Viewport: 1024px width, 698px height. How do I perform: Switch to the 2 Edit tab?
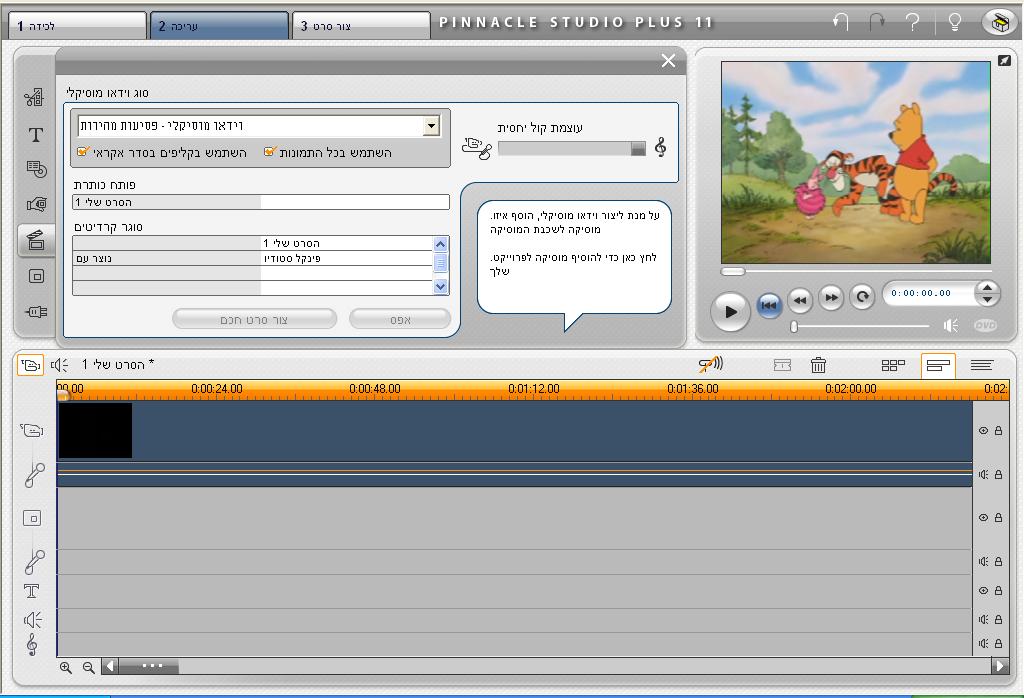coord(219,25)
